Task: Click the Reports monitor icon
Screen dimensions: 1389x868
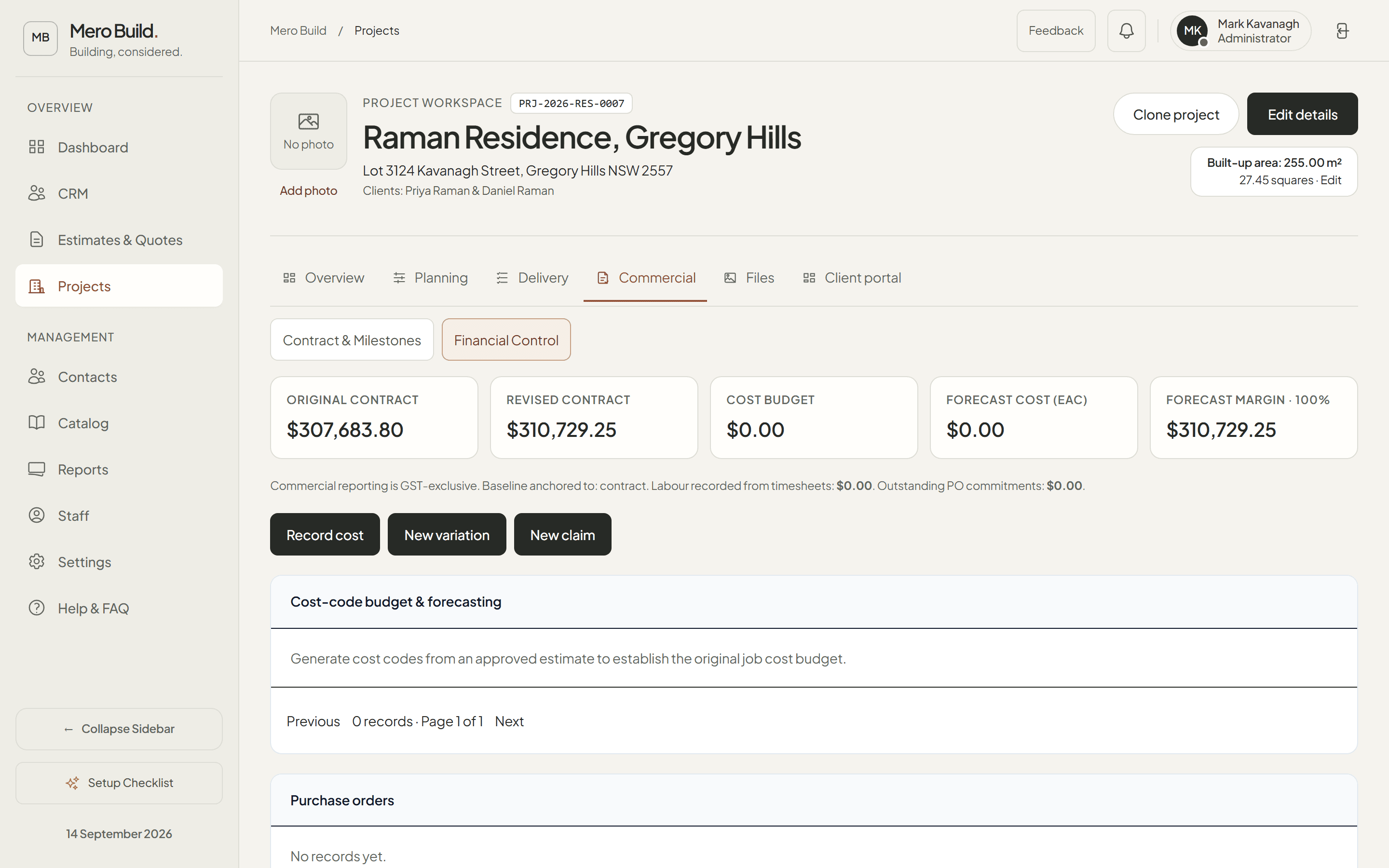Action: 37,469
